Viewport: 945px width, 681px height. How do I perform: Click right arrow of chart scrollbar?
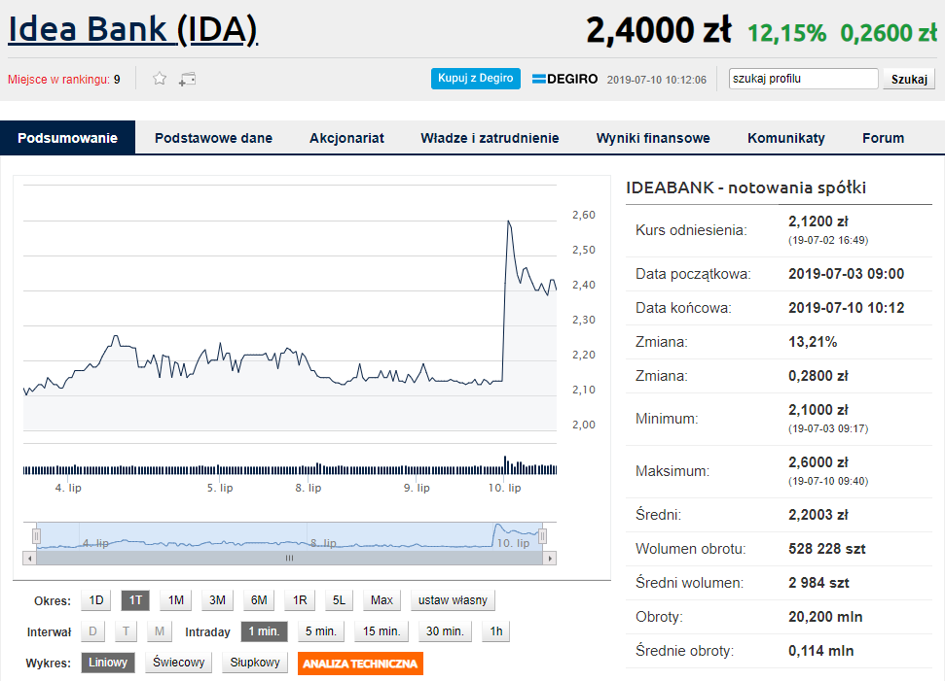tap(550, 559)
